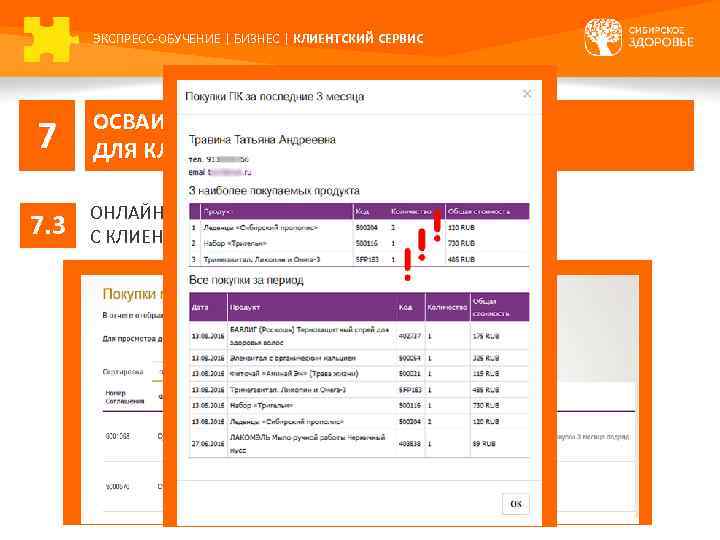Click the client name Травина Татьяна Андреевна
The width and height of the screenshot is (720, 540).
click(262, 140)
